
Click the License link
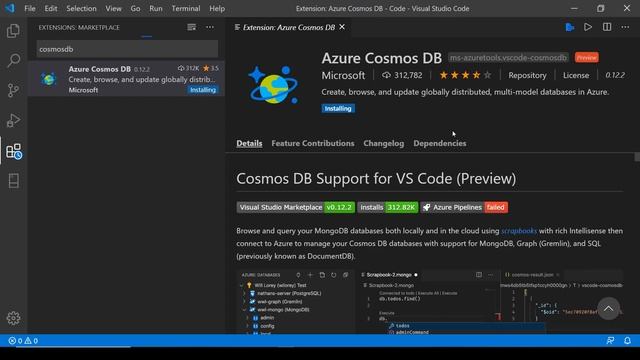pos(576,76)
